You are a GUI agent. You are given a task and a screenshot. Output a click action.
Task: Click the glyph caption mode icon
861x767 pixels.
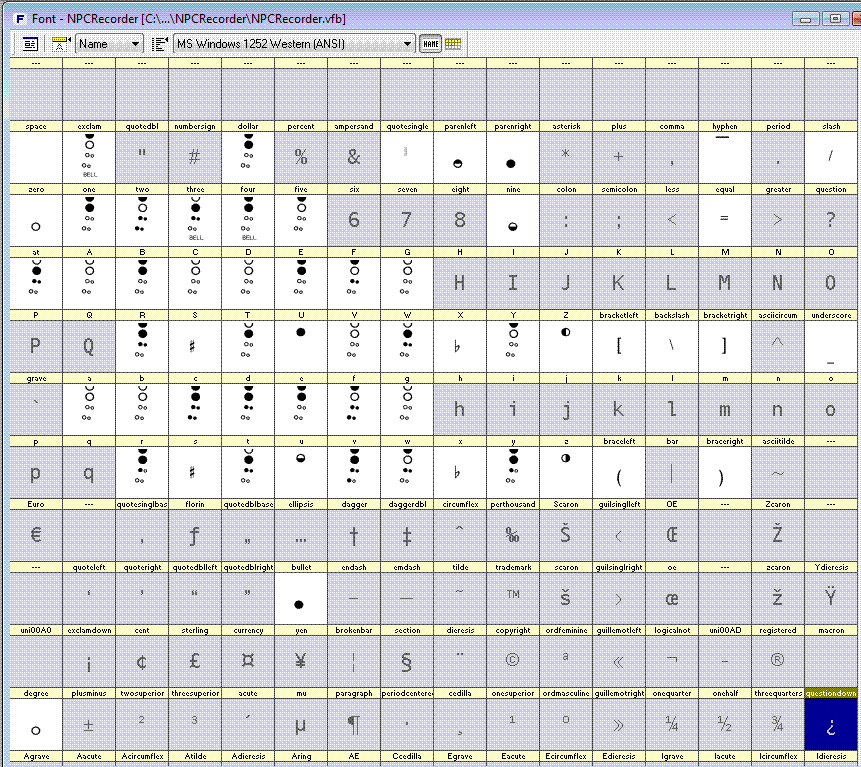(x=61, y=44)
